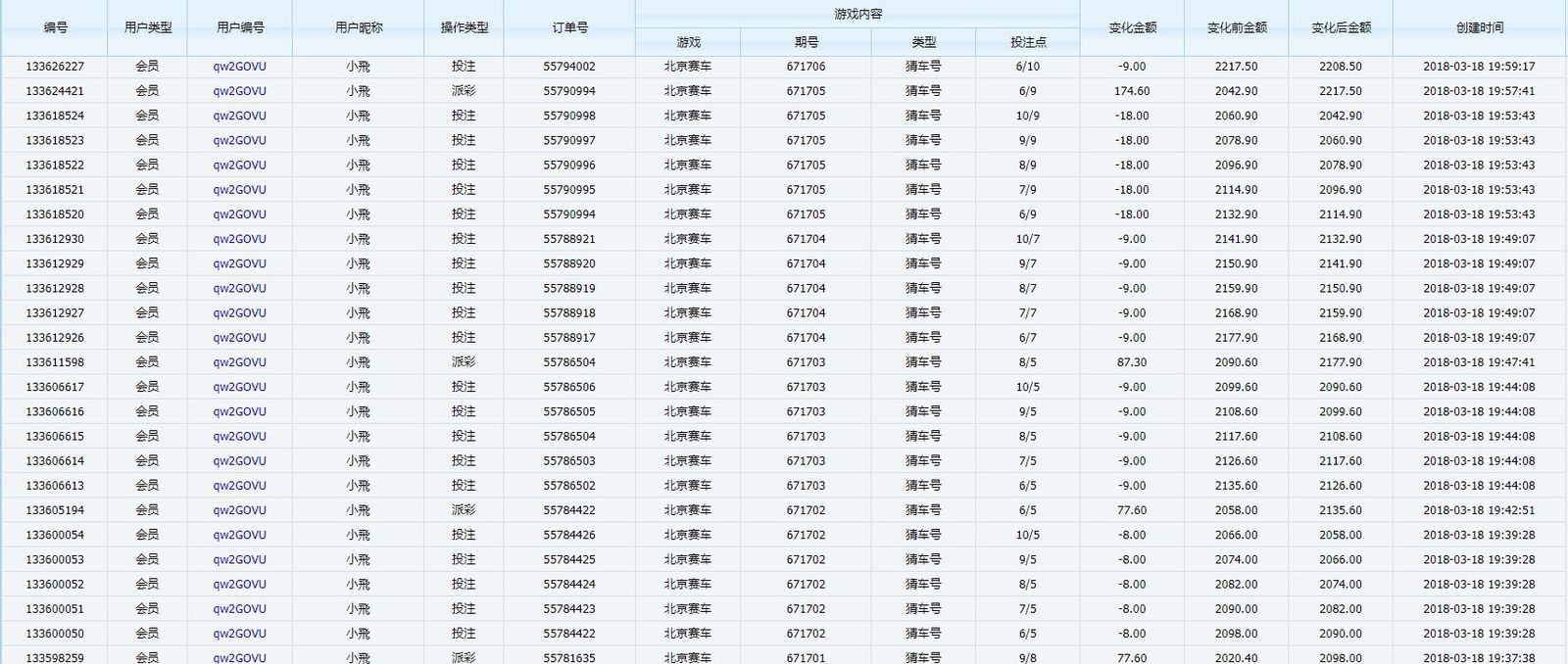The height and width of the screenshot is (664, 1568).
Task: Click the 创建时间 column header
Action: (1480, 27)
